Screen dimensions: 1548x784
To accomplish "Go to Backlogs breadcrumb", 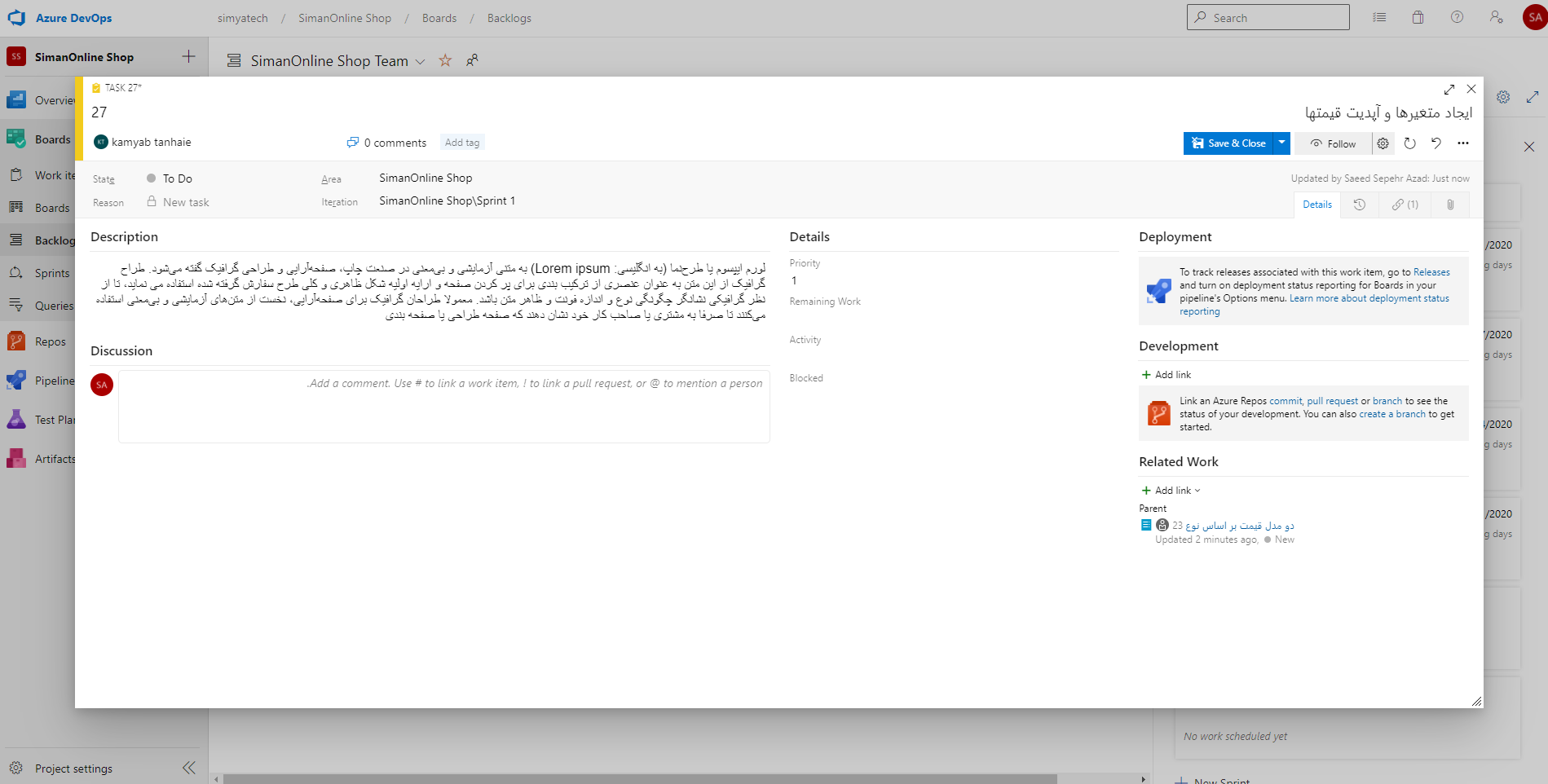I will [x=509, y=18].
